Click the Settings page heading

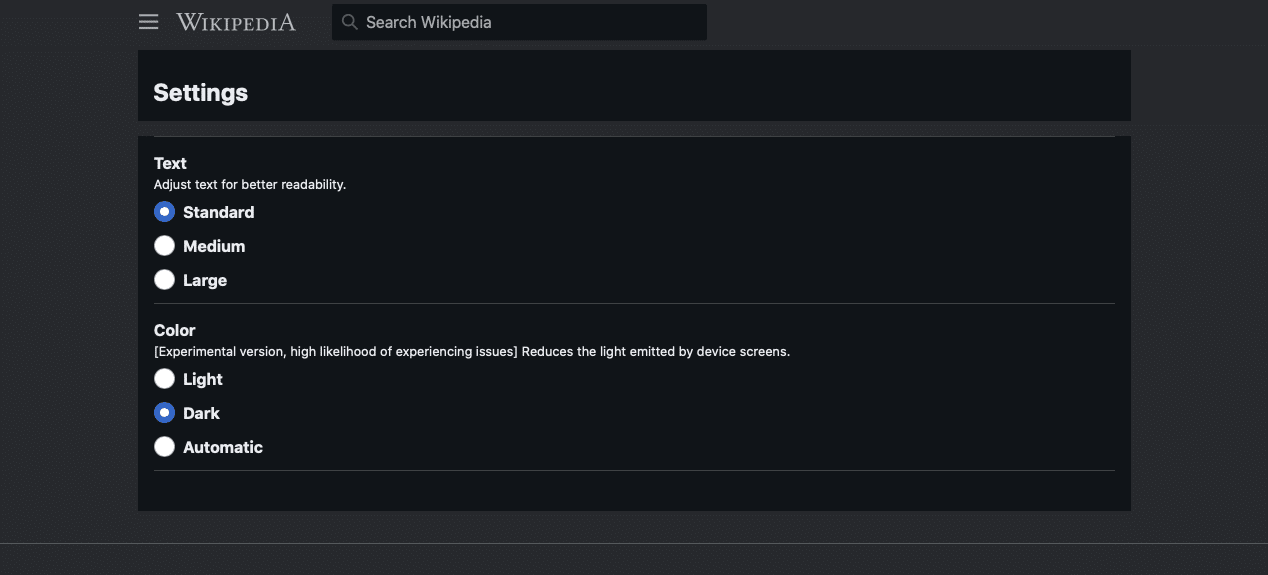200,93
